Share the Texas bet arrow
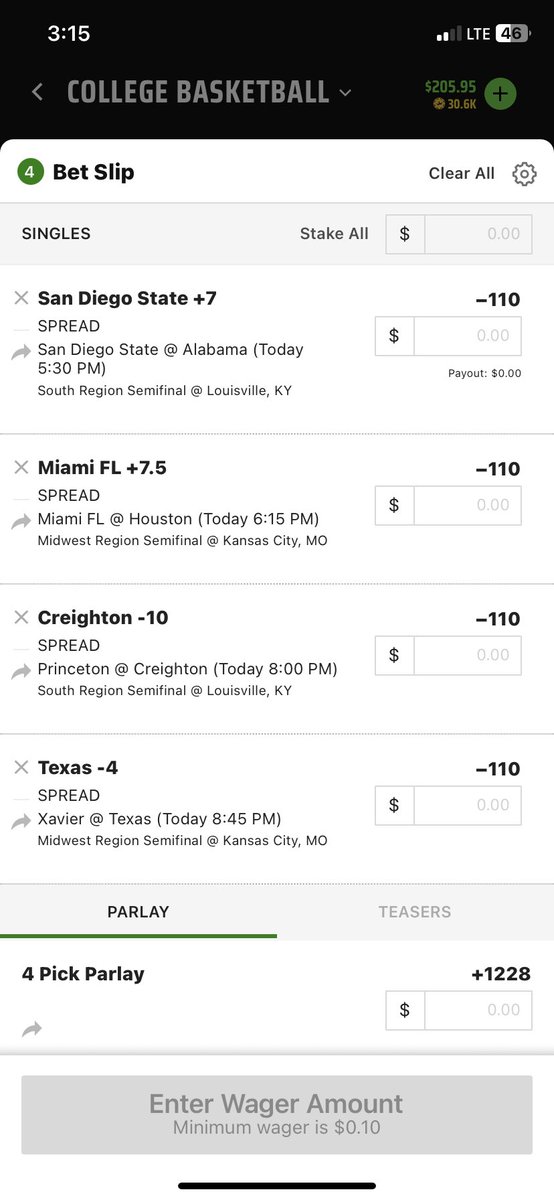This screenshot has width=554, height=1200. pos(21,821)
